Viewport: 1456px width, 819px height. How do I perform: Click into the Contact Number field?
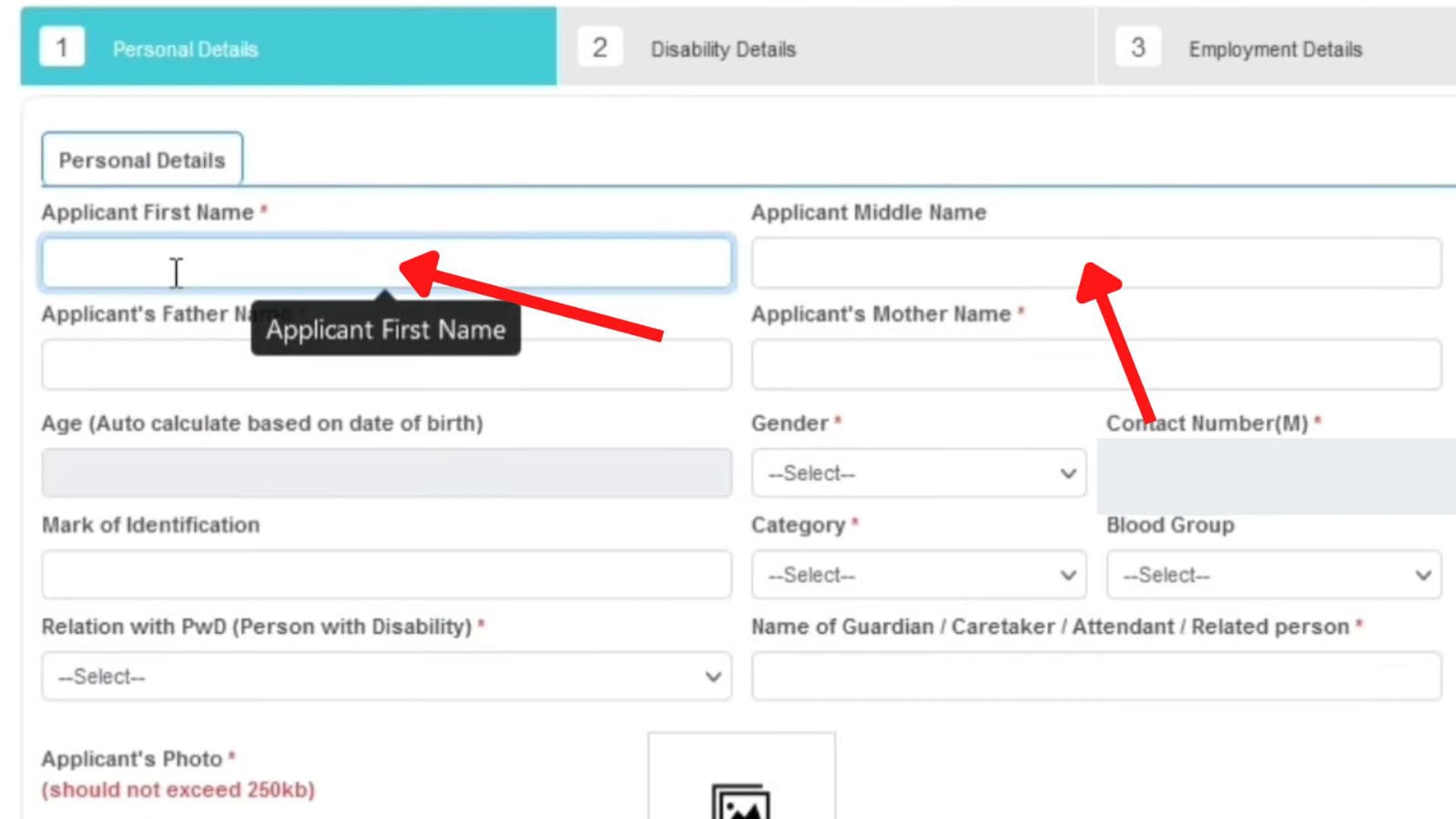click(x=1275, y=473)
